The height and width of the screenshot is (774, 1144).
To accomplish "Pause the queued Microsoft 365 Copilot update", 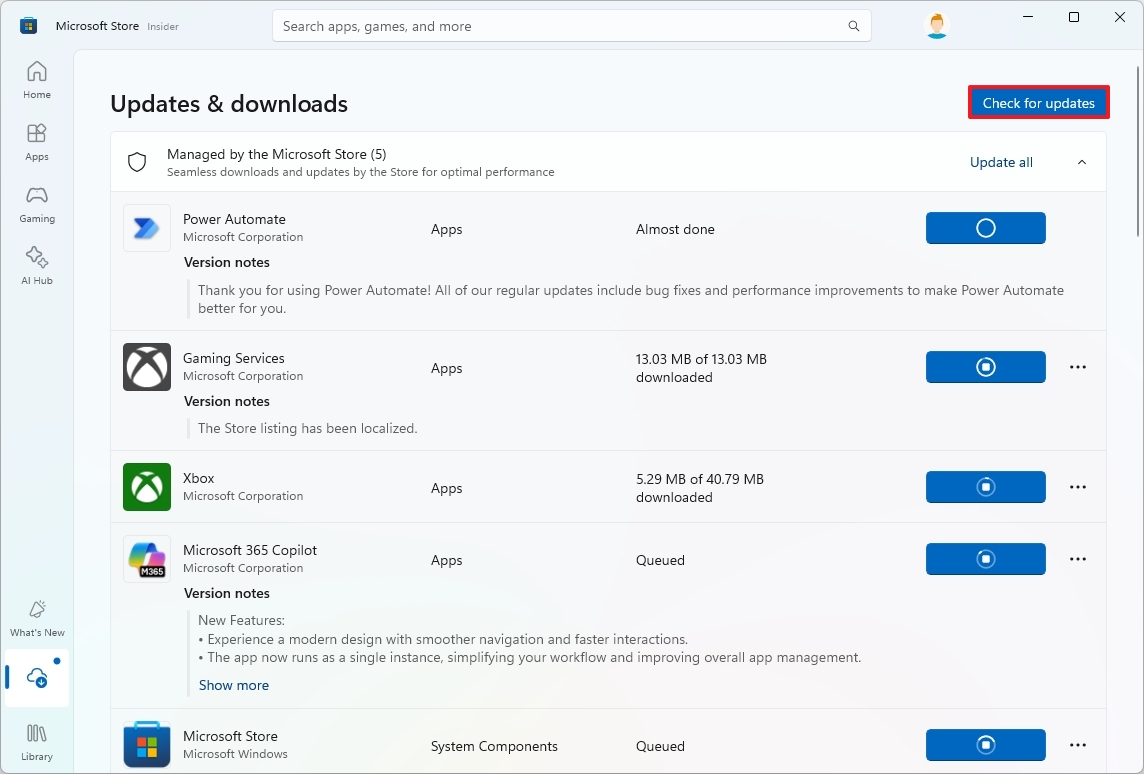I will [x=985, y=559].
